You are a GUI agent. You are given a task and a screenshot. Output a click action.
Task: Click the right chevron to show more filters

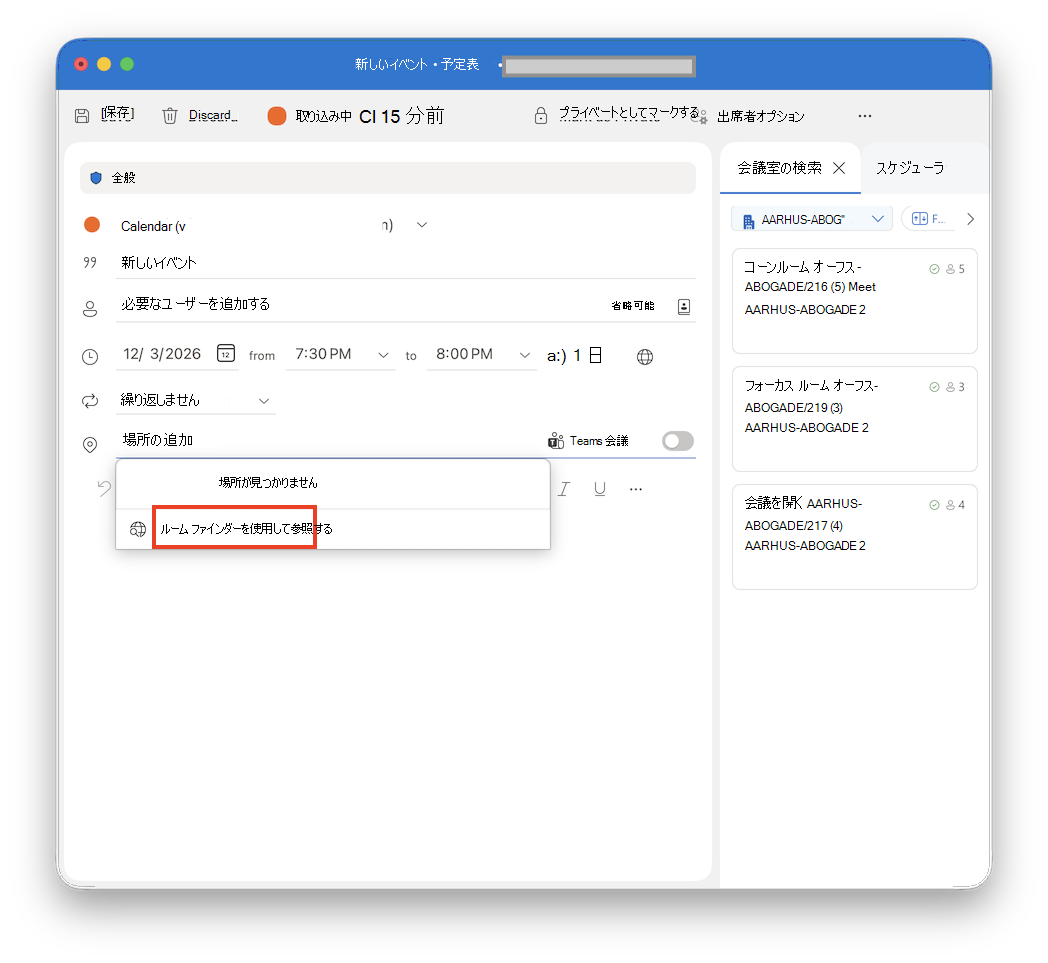(971, 219)
